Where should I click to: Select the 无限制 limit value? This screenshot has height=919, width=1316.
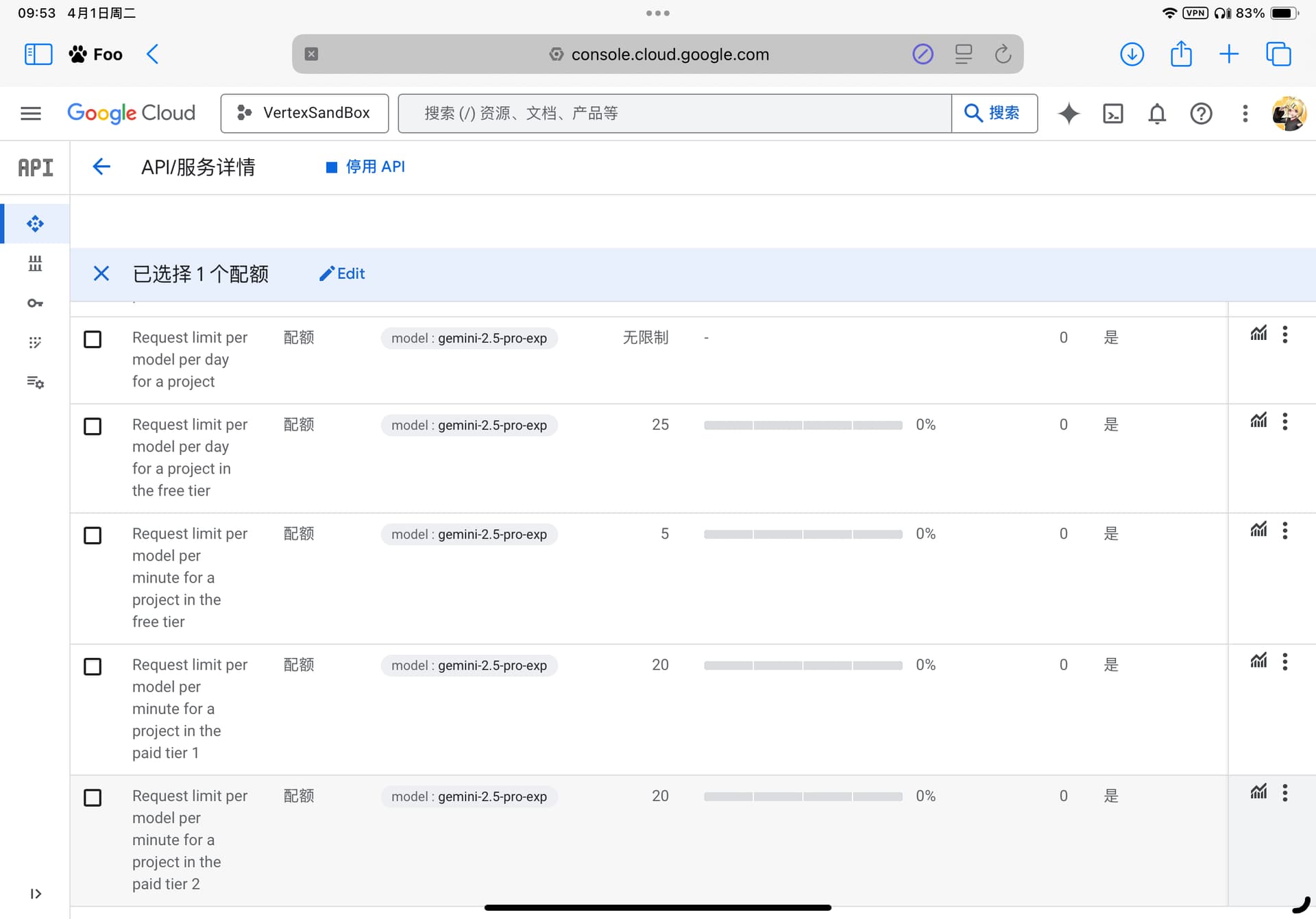tap(645, 337)
